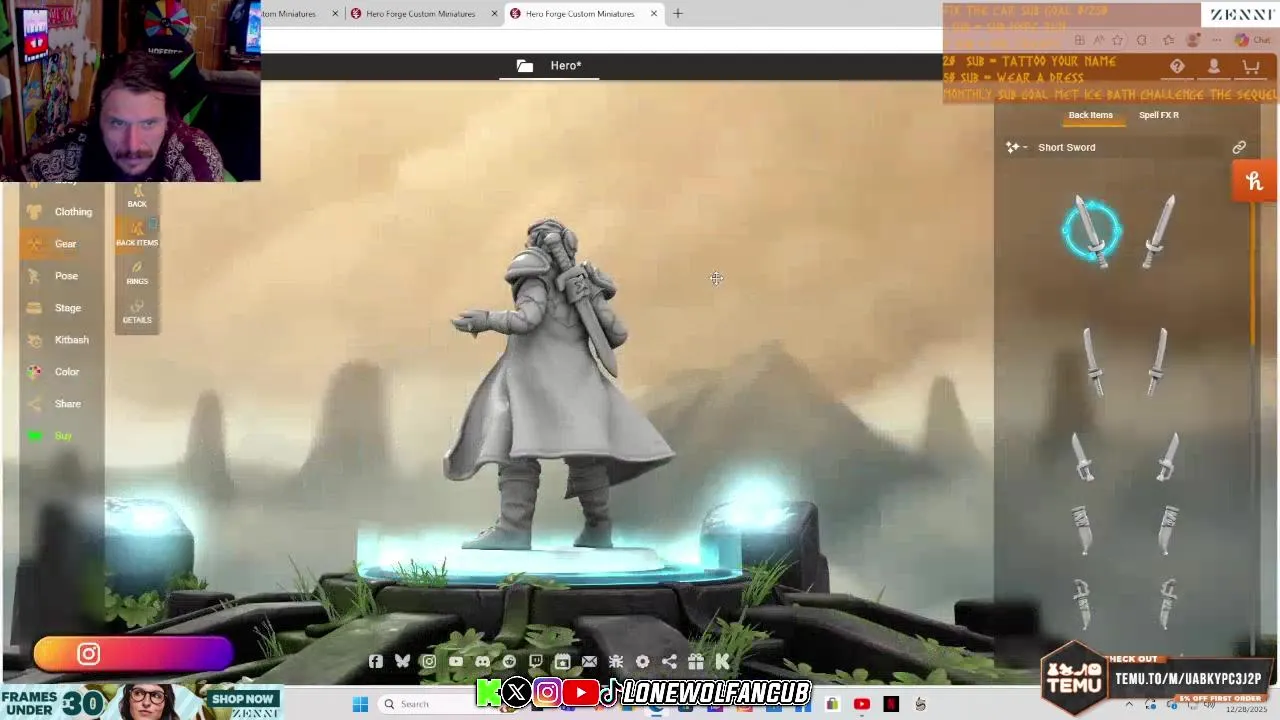Viewport: 1280px width, 720px height.
Task: Select the RINGS gear subcategory
Action: [137, 273]
